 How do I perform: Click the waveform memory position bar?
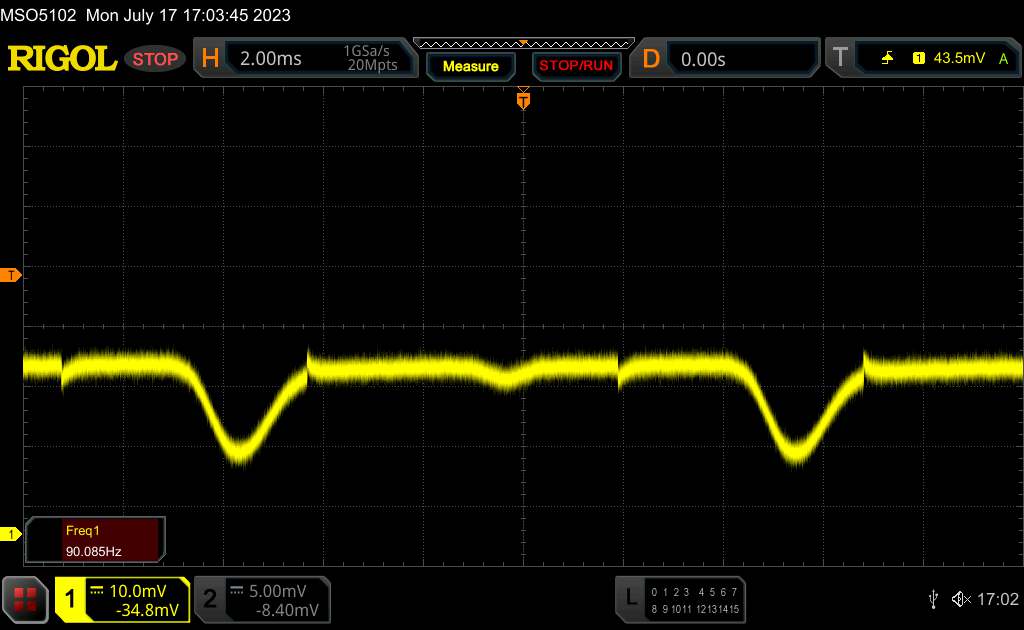click(524, 44)
